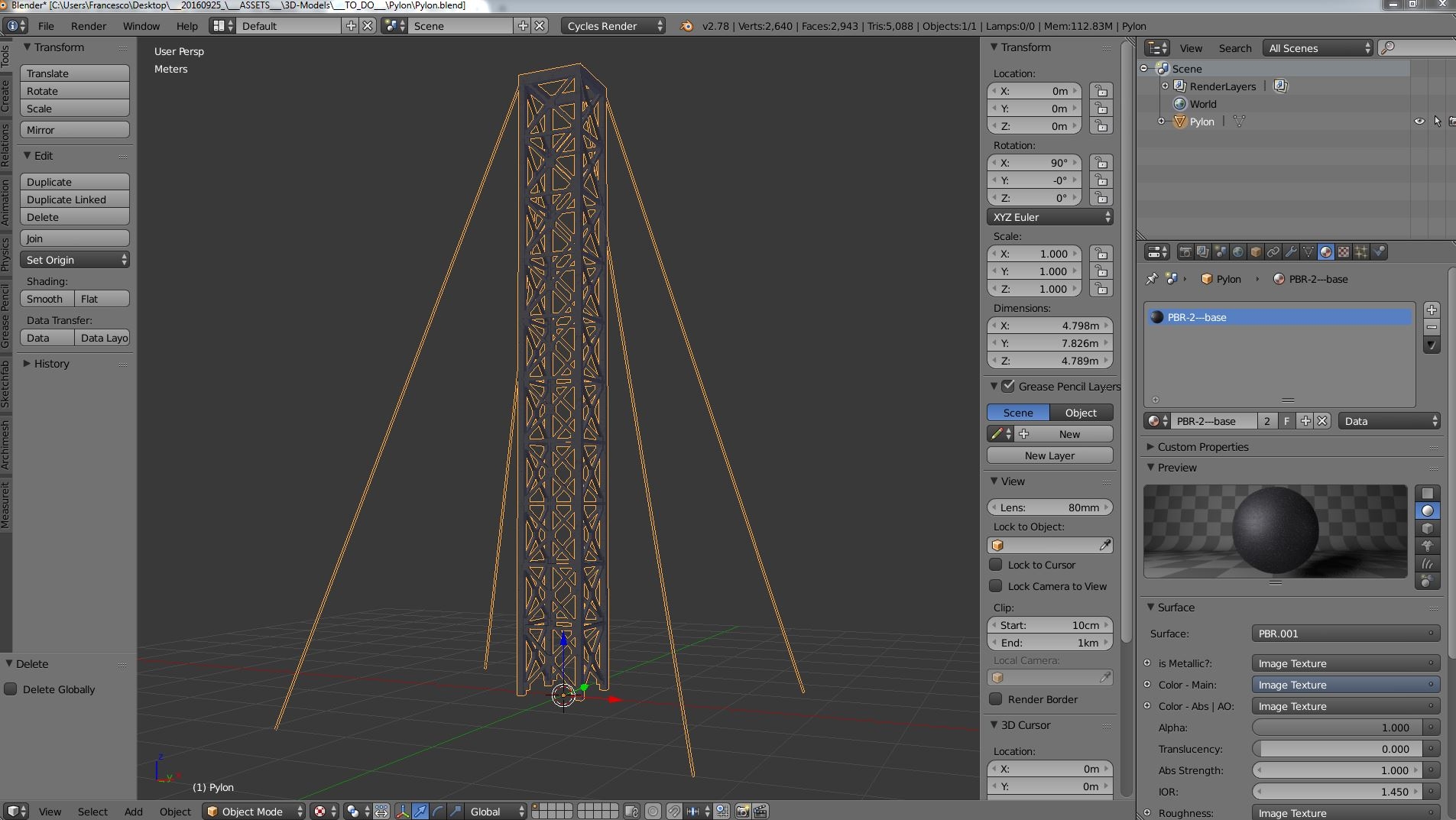Toggle Pylon visibility eye in outliner
The image size is (1456, 820).
pyautogui.click(x=1419, y=122)
